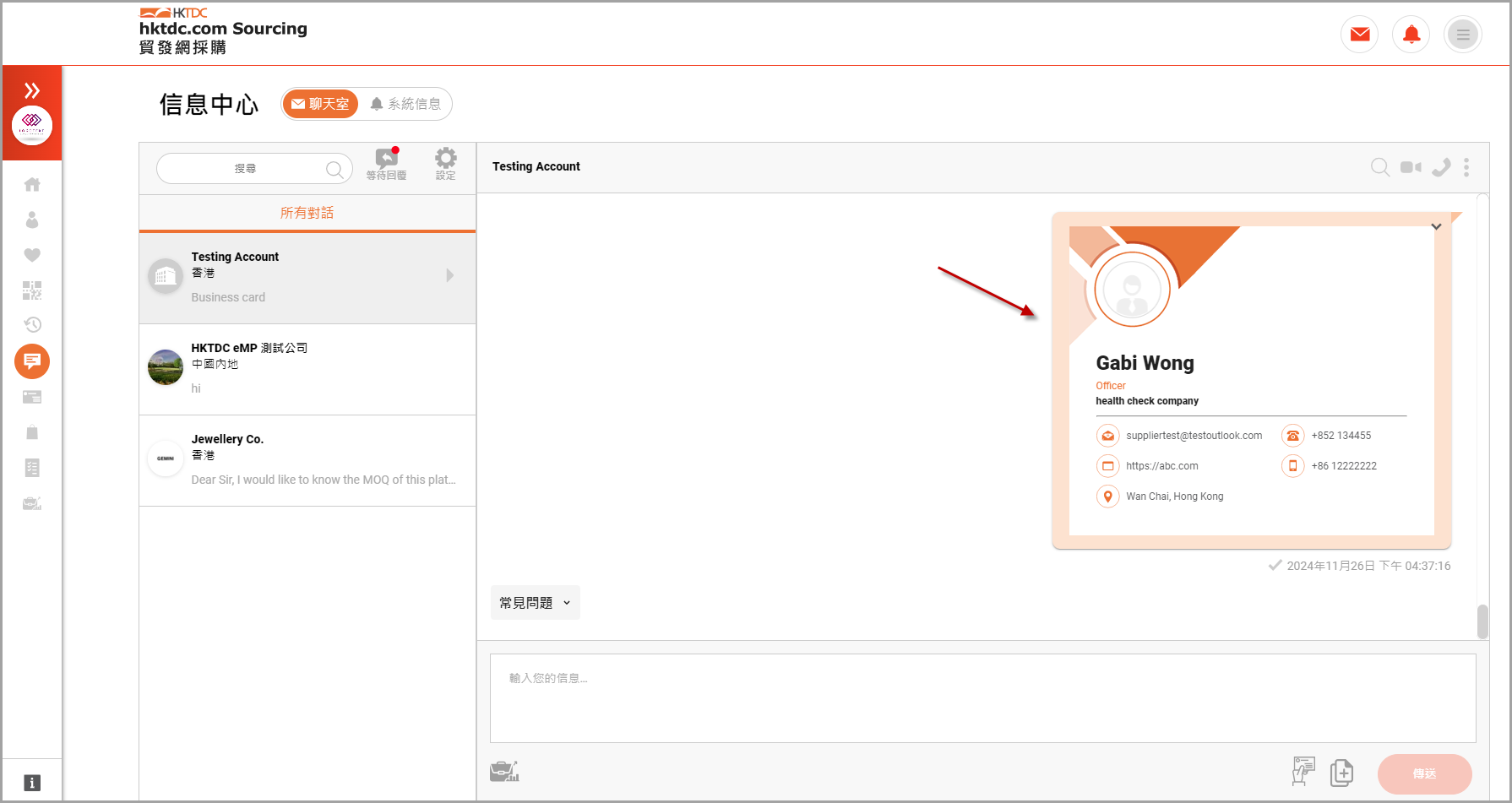The image size is (1512, 803).
Task: Open the three-dot more options menu
Action: point(1466,167)
